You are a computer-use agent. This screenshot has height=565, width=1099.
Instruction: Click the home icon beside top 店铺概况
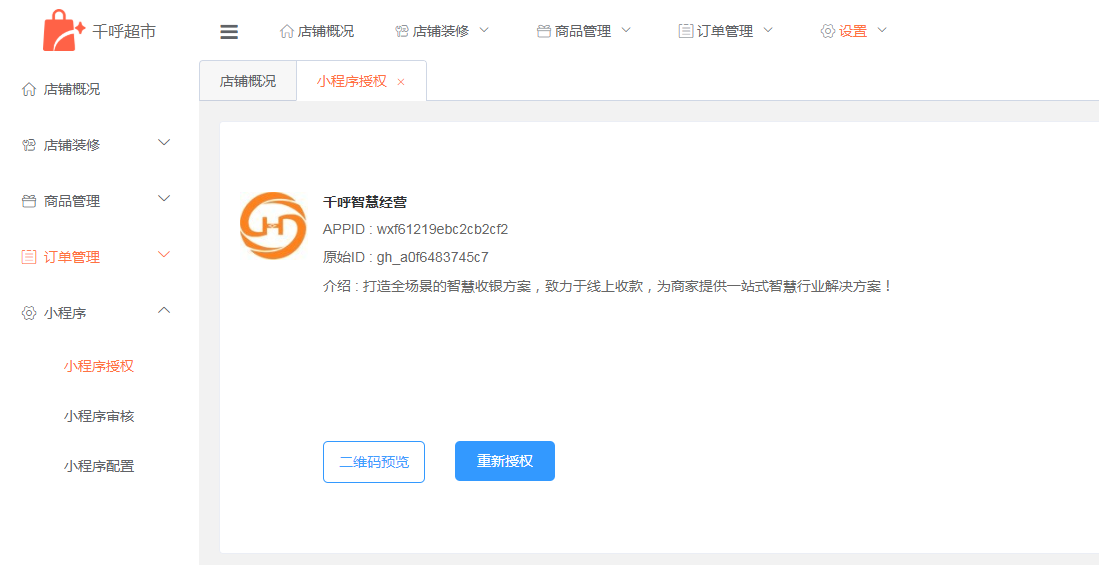coord(286,32)
